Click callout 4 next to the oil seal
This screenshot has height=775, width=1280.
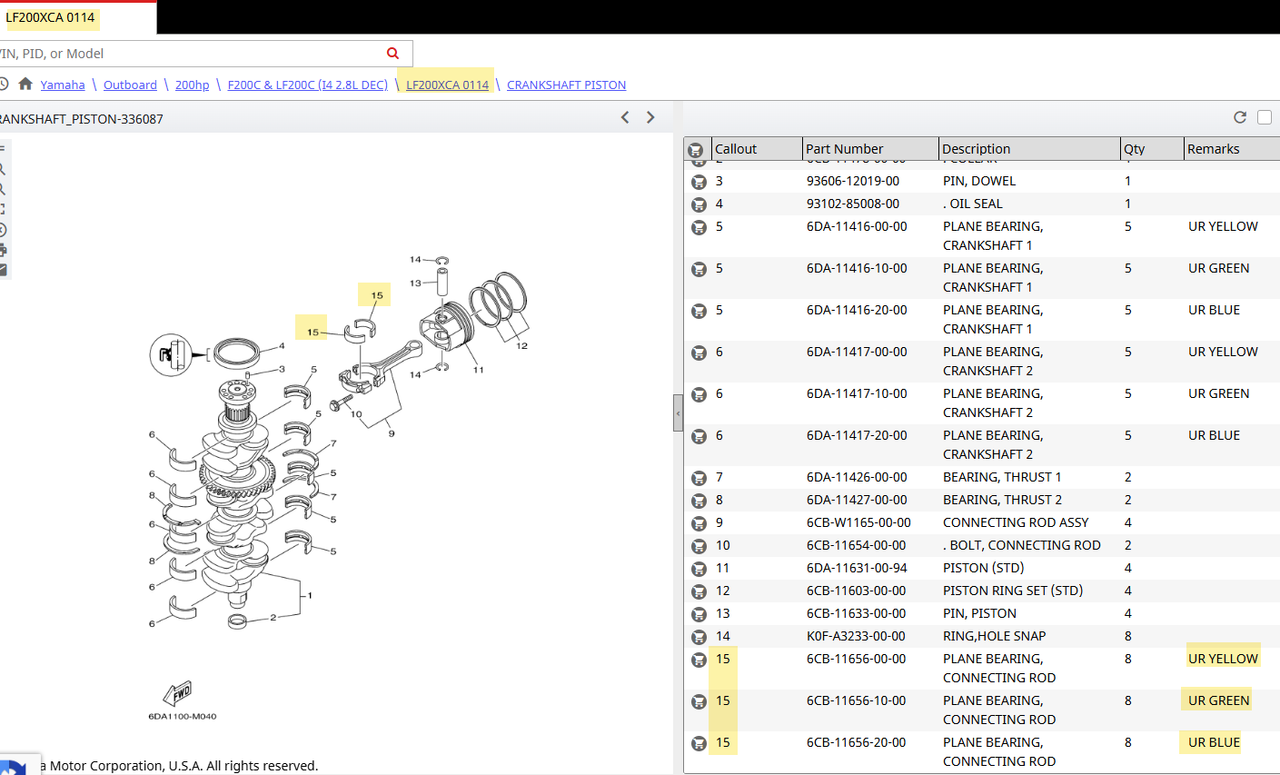pyautogui.click(x=282, y=346)
